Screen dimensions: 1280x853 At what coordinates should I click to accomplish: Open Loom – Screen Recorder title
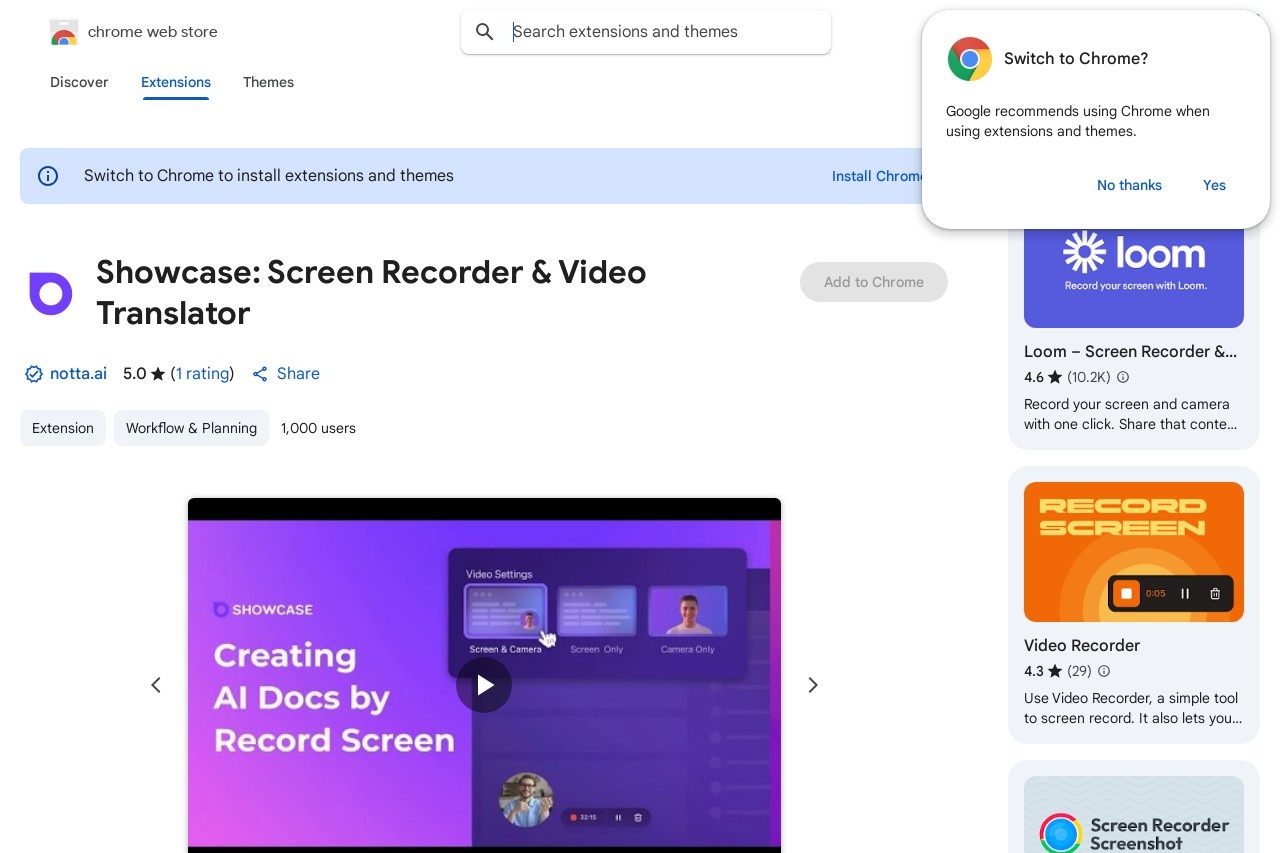1130,352
